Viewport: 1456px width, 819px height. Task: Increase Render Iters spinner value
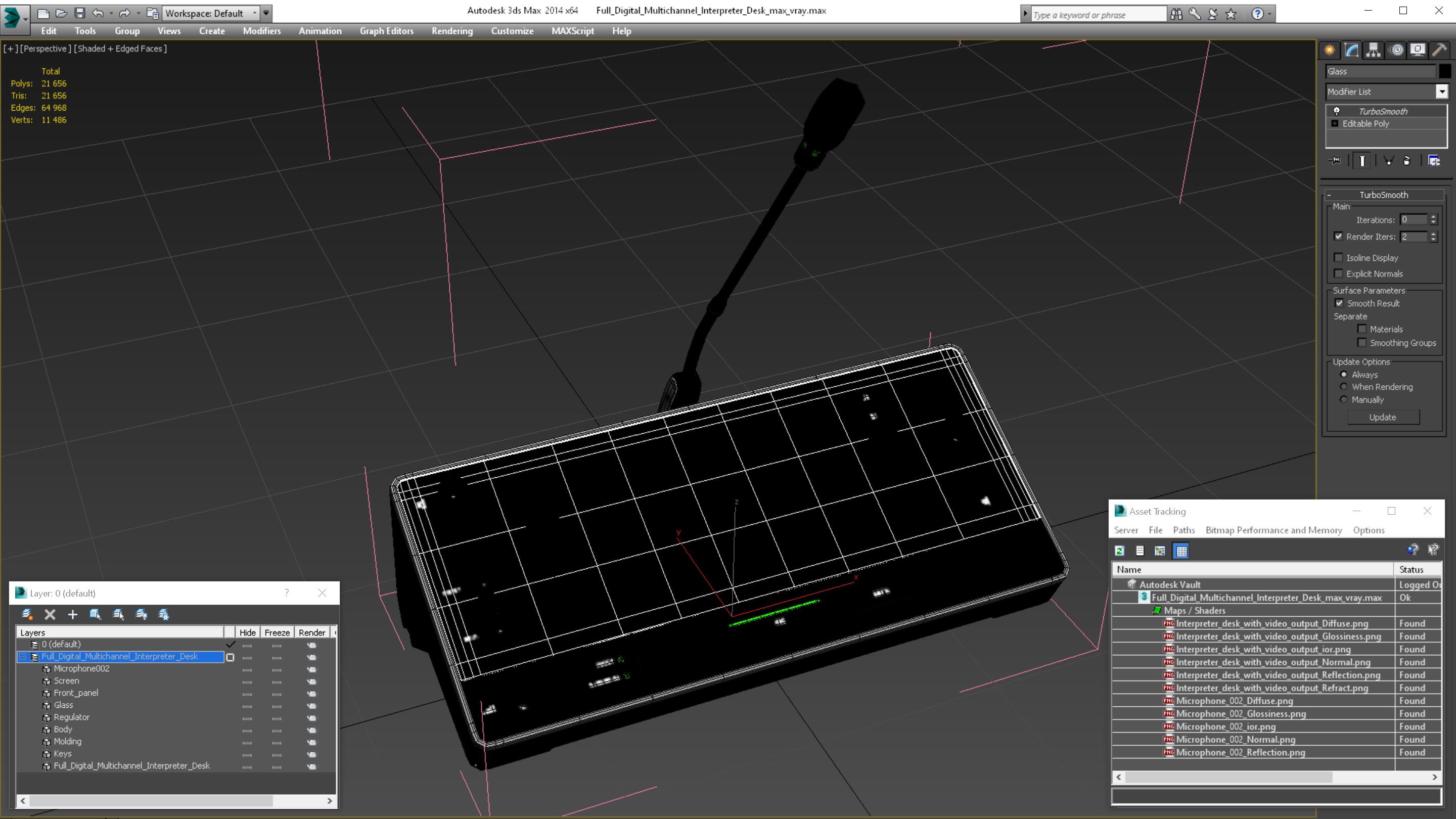click(x=1433, y=234)
